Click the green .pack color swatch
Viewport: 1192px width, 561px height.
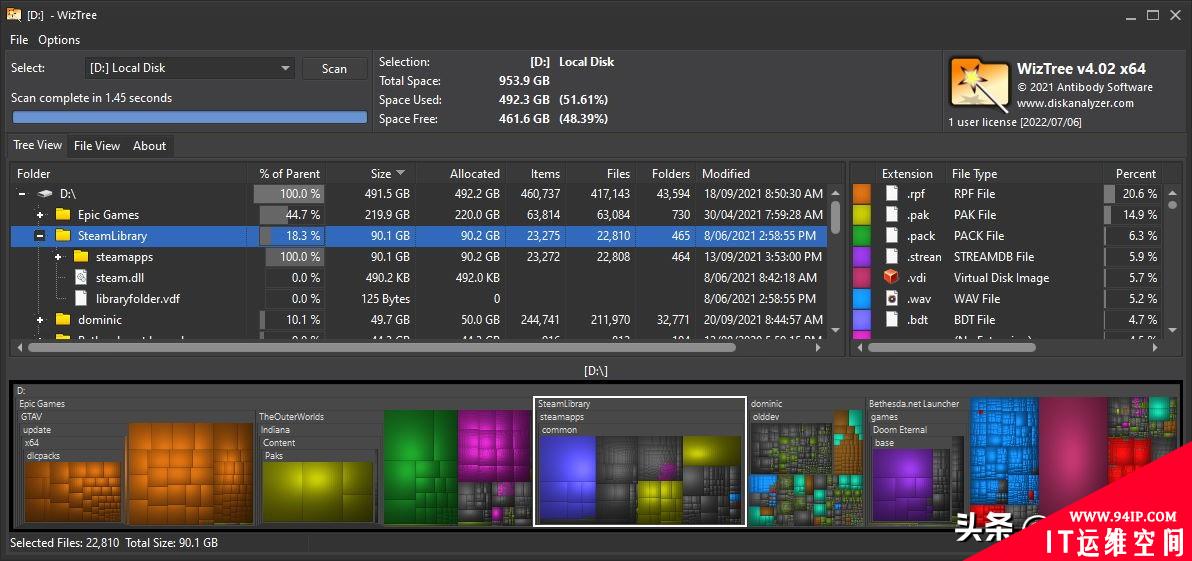point(861,236)
